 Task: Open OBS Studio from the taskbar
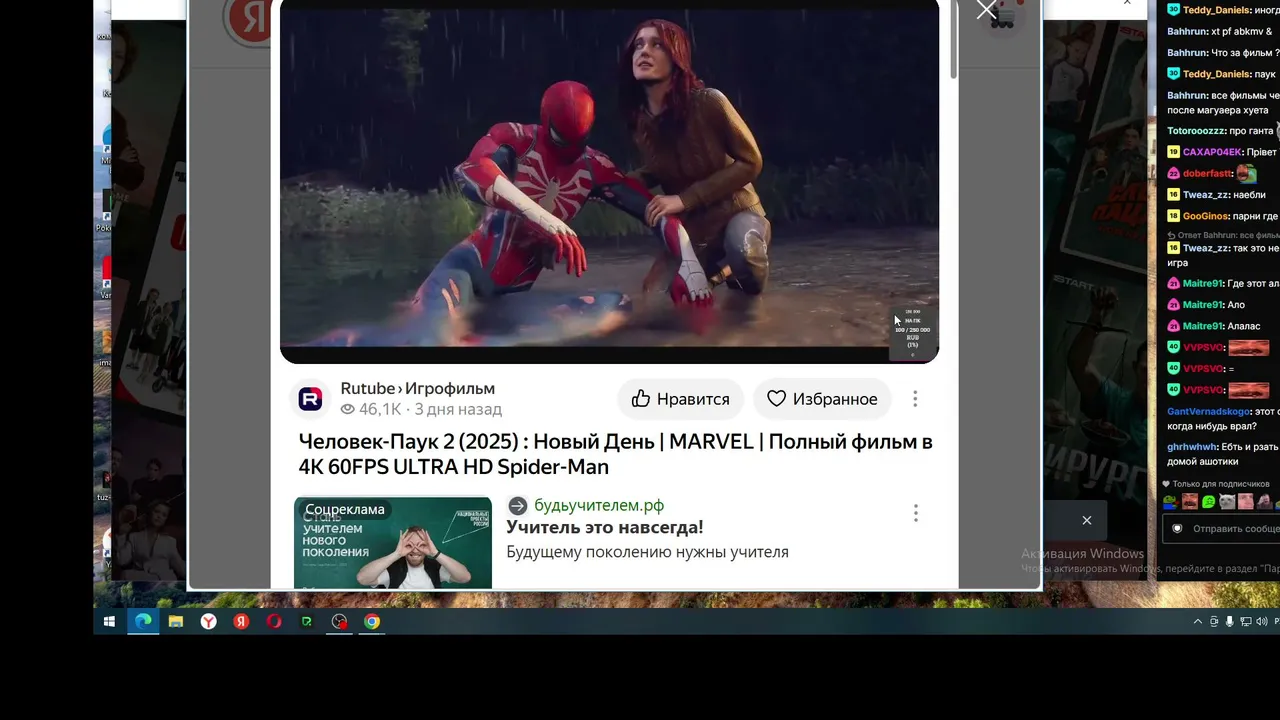click(x=340, y=622)
